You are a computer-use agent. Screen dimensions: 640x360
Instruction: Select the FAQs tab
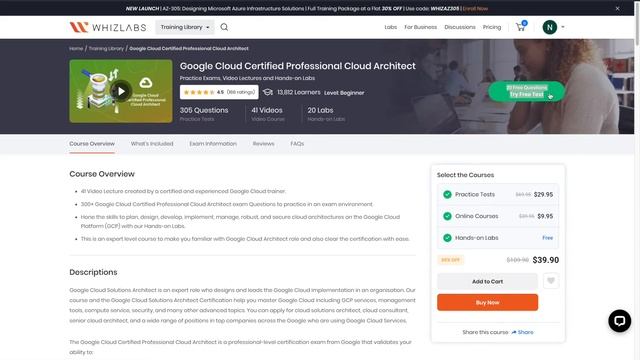[297, 144]
